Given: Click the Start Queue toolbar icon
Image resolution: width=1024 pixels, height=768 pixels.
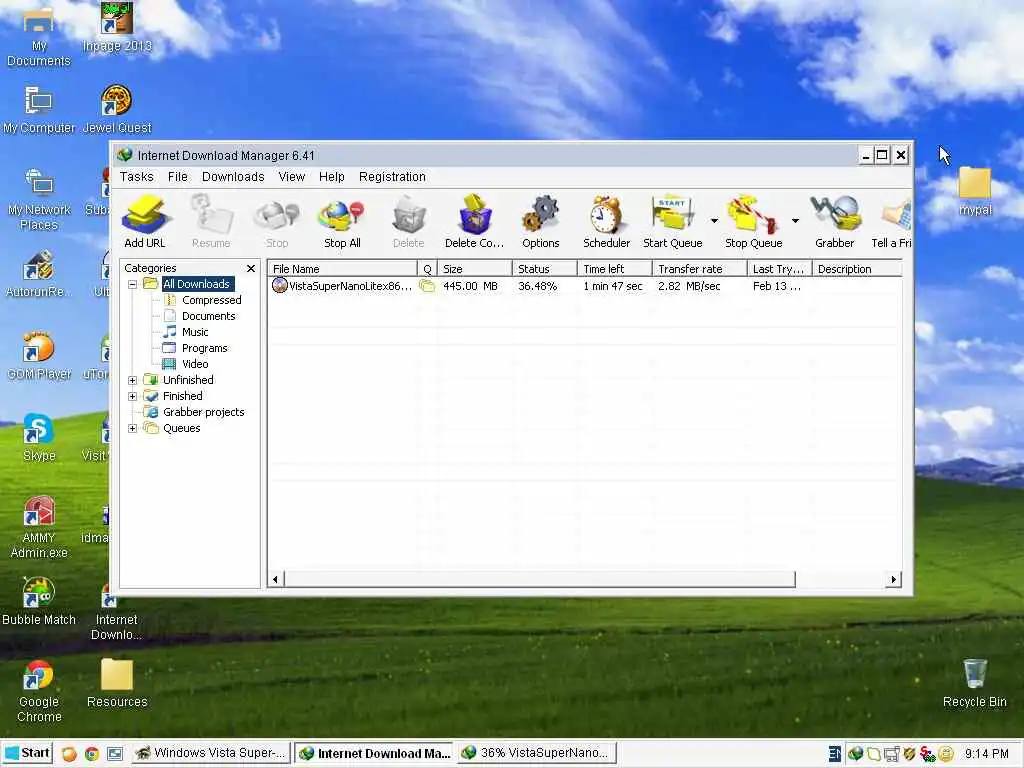Looking at the screenshot, I should (x=673, y=221).
